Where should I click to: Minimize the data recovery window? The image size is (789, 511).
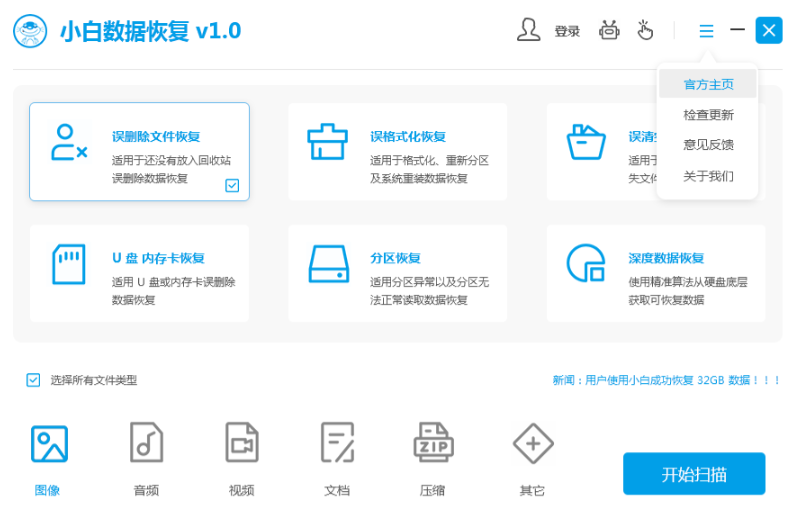point(737,30)
